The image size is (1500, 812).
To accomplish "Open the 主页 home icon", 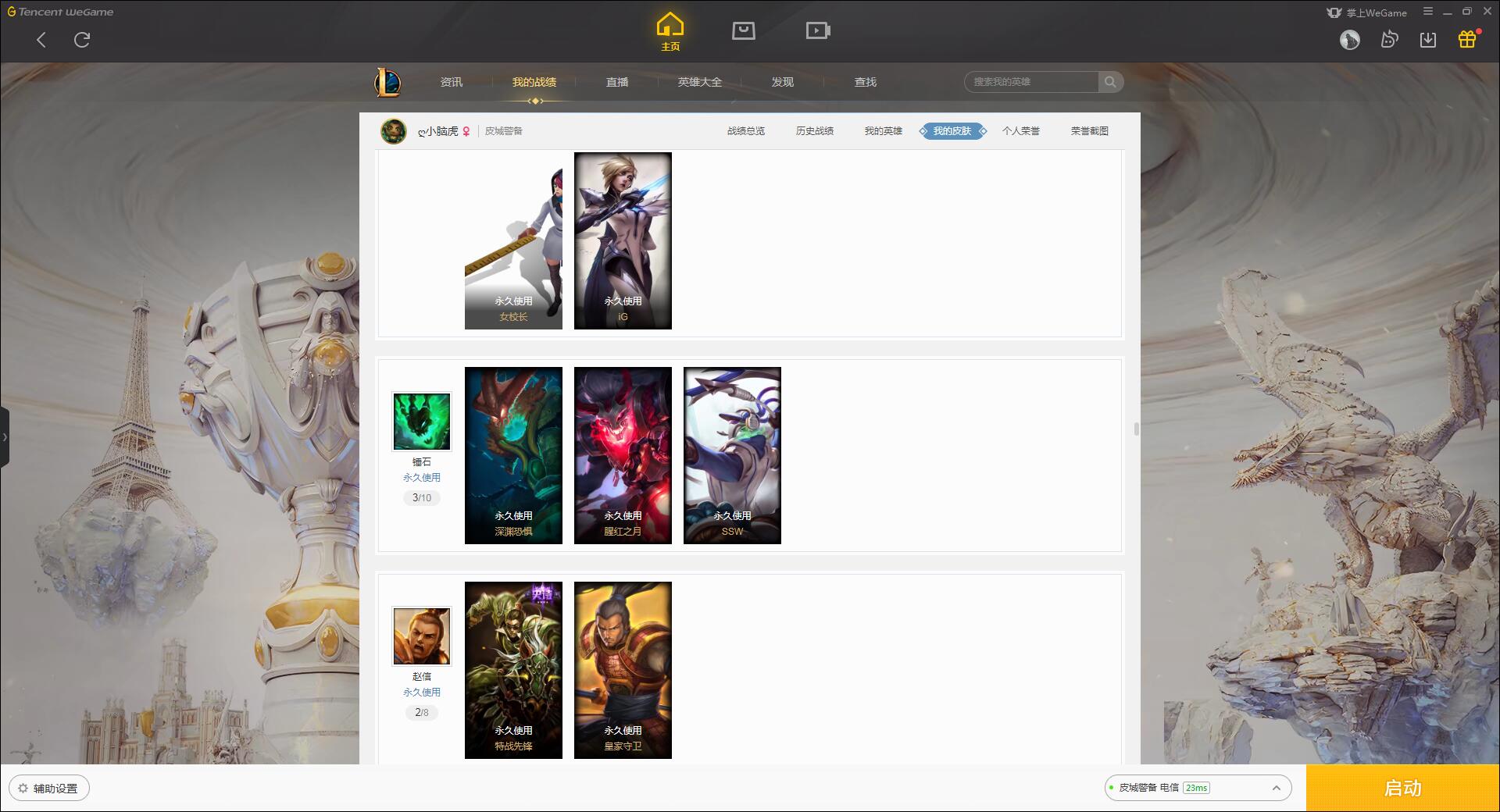I will (x=670, y=32).
